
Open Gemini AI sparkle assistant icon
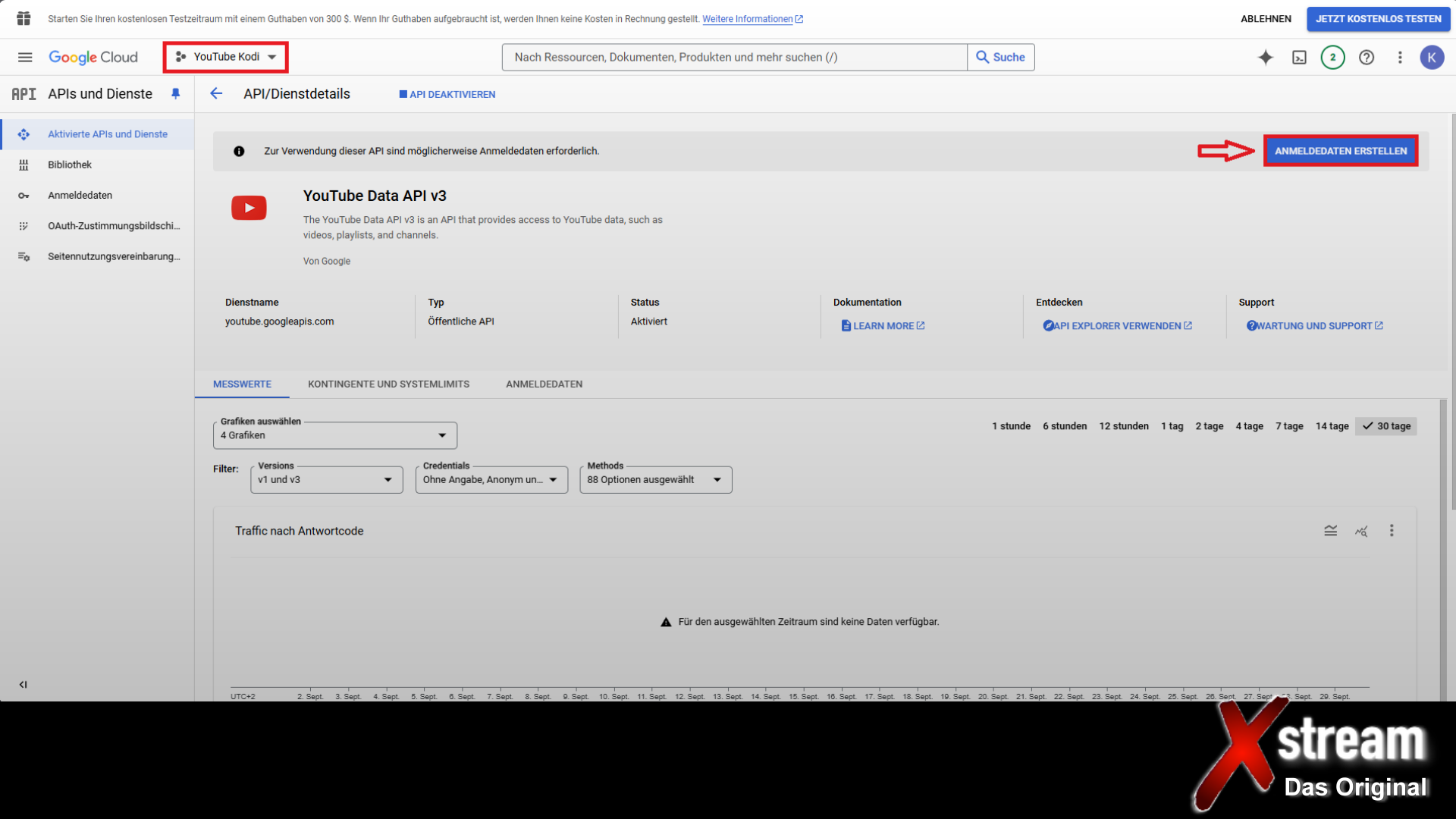[x=1266, y=57]
